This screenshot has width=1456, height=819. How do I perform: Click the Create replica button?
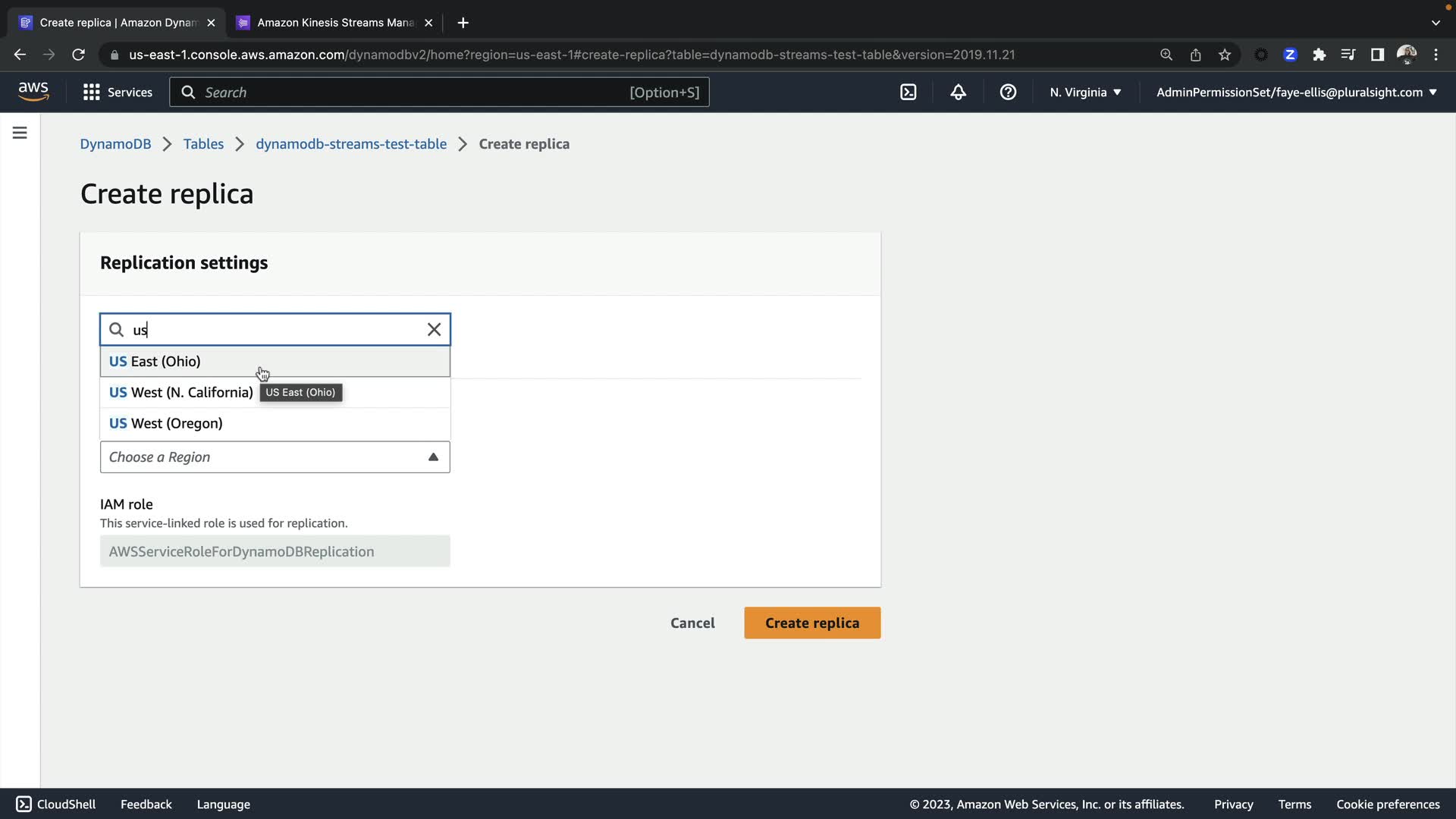click(811, 623)
